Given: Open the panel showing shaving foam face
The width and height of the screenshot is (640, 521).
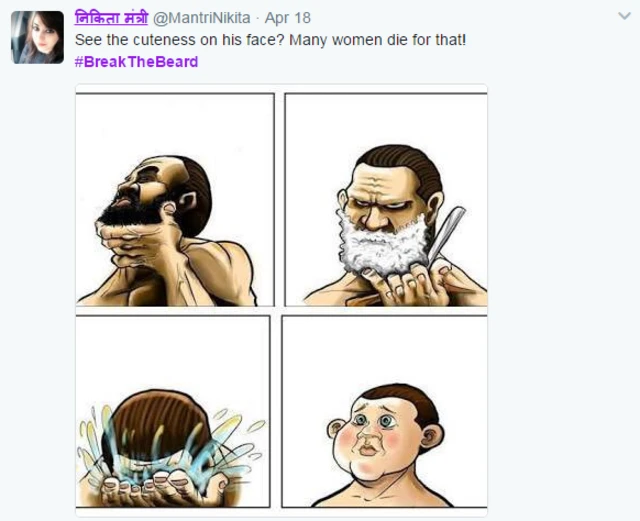Looking at the screenshot, I should pyautogui.click(x=386, y=200).
